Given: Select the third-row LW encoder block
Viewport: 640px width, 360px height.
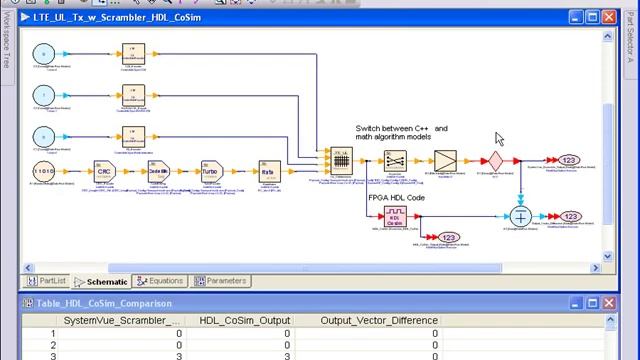Looking at the screenshot, I should click(133, 137).
